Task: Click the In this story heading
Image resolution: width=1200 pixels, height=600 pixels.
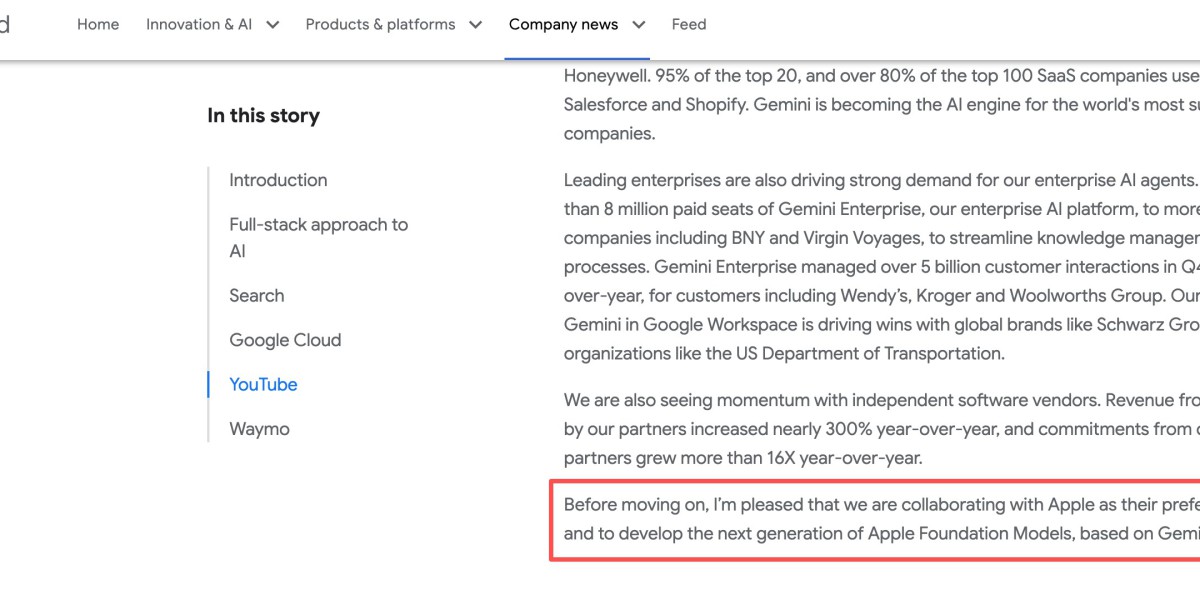Action: coord(263,116)
